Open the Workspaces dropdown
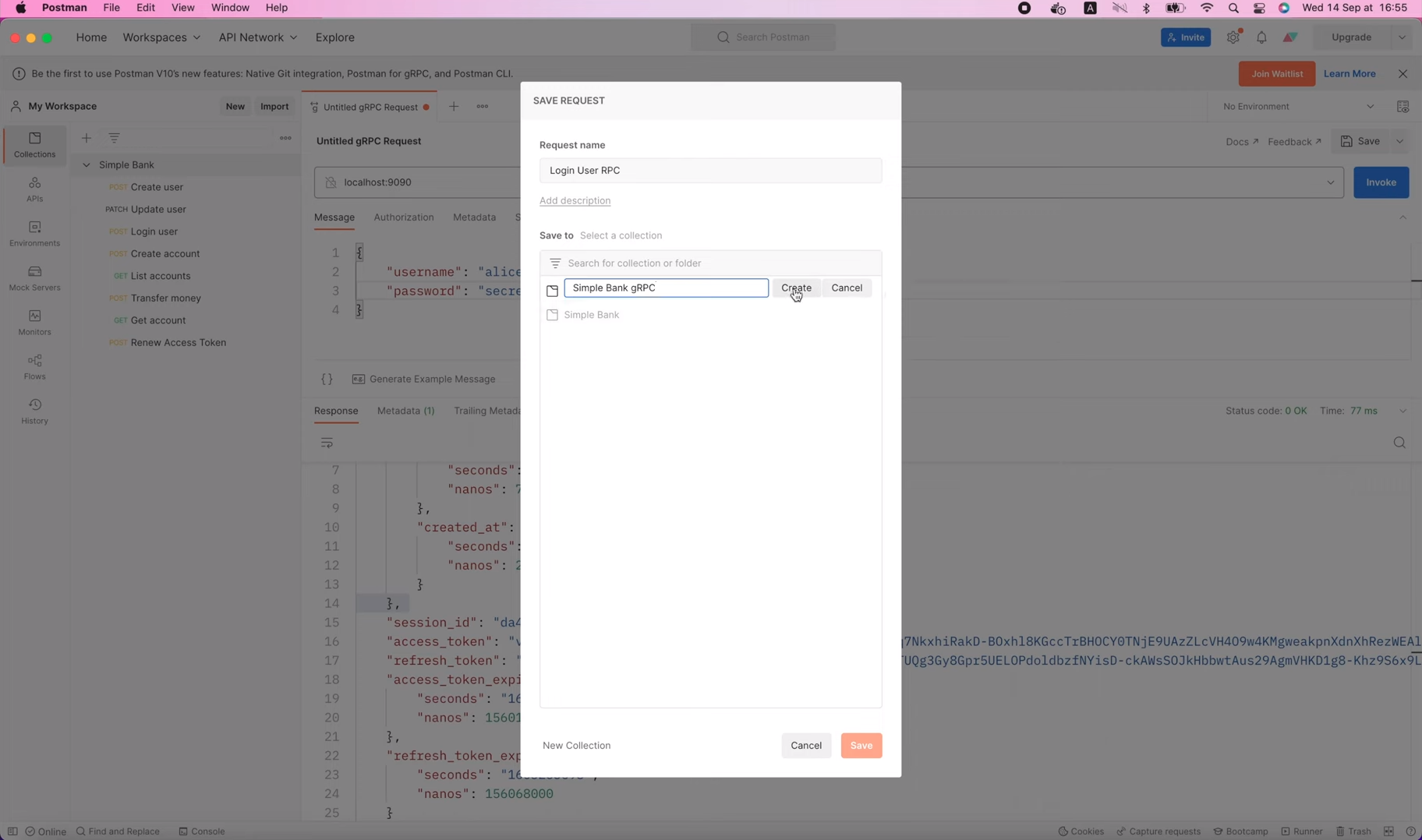The width and height of the screenshot is (1422, 840). coord(161,37)
